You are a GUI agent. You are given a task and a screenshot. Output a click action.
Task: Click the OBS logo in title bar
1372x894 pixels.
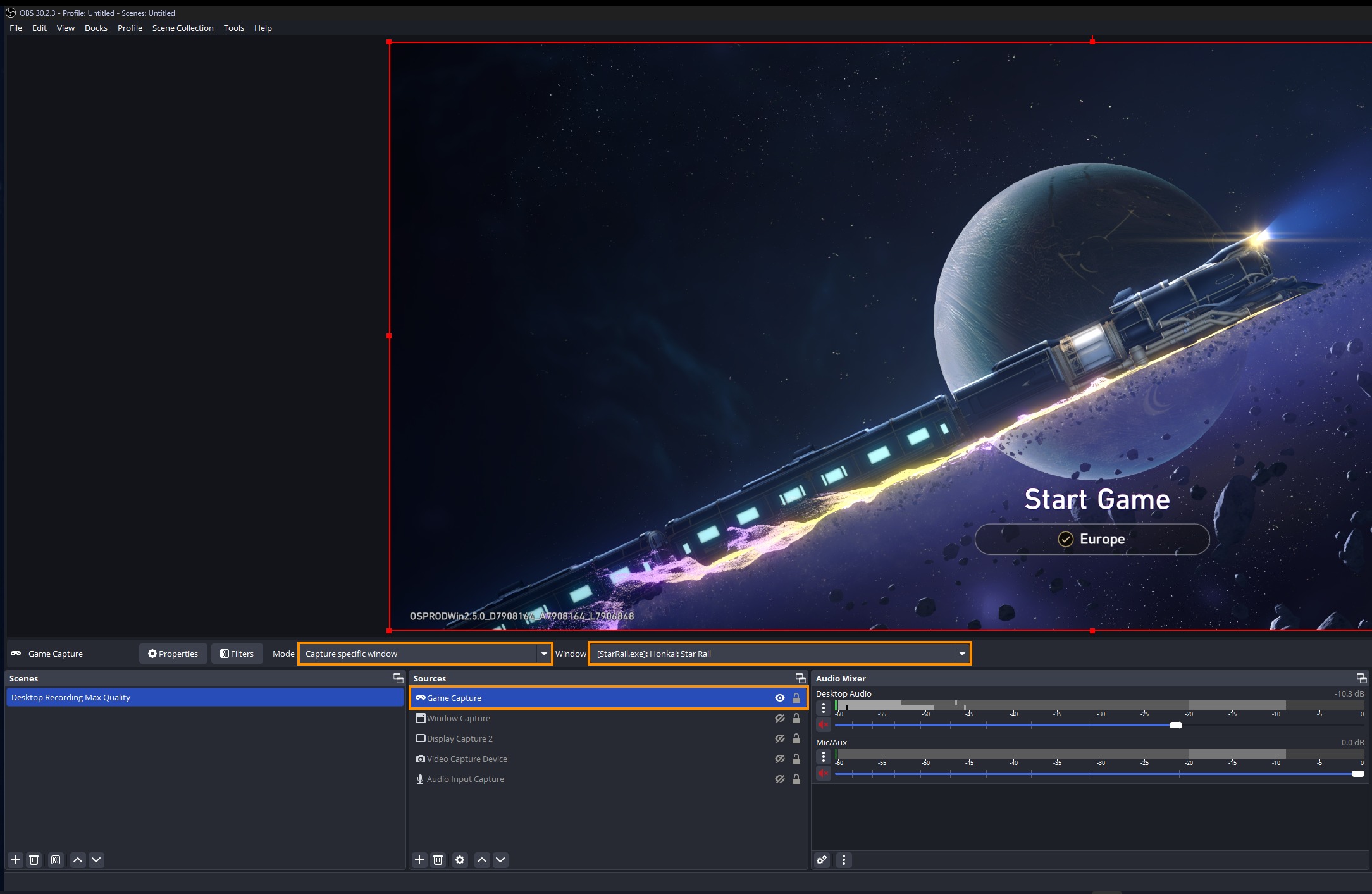pos(11,13)
